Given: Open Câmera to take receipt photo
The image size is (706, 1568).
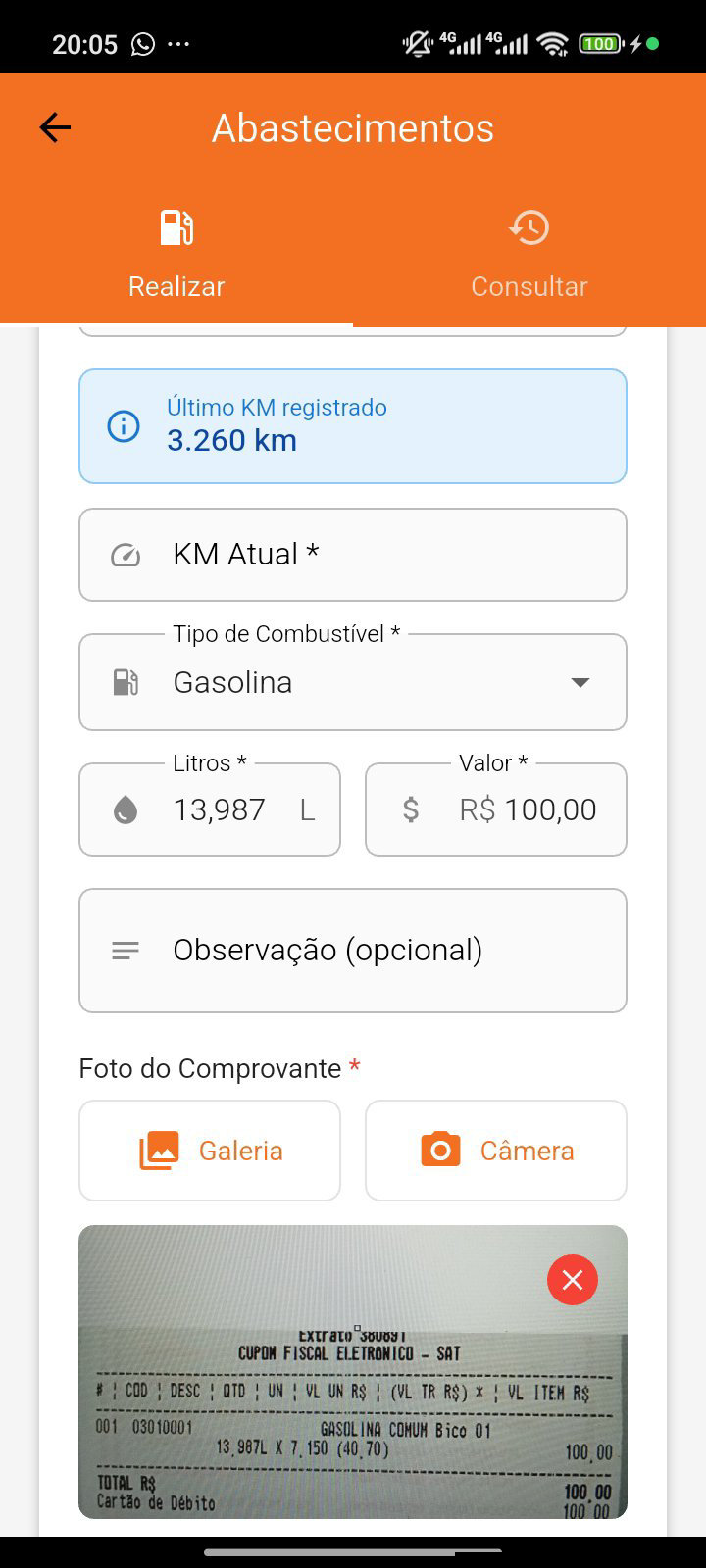Looking at the screenshot, I should (x=496, y=1151).
